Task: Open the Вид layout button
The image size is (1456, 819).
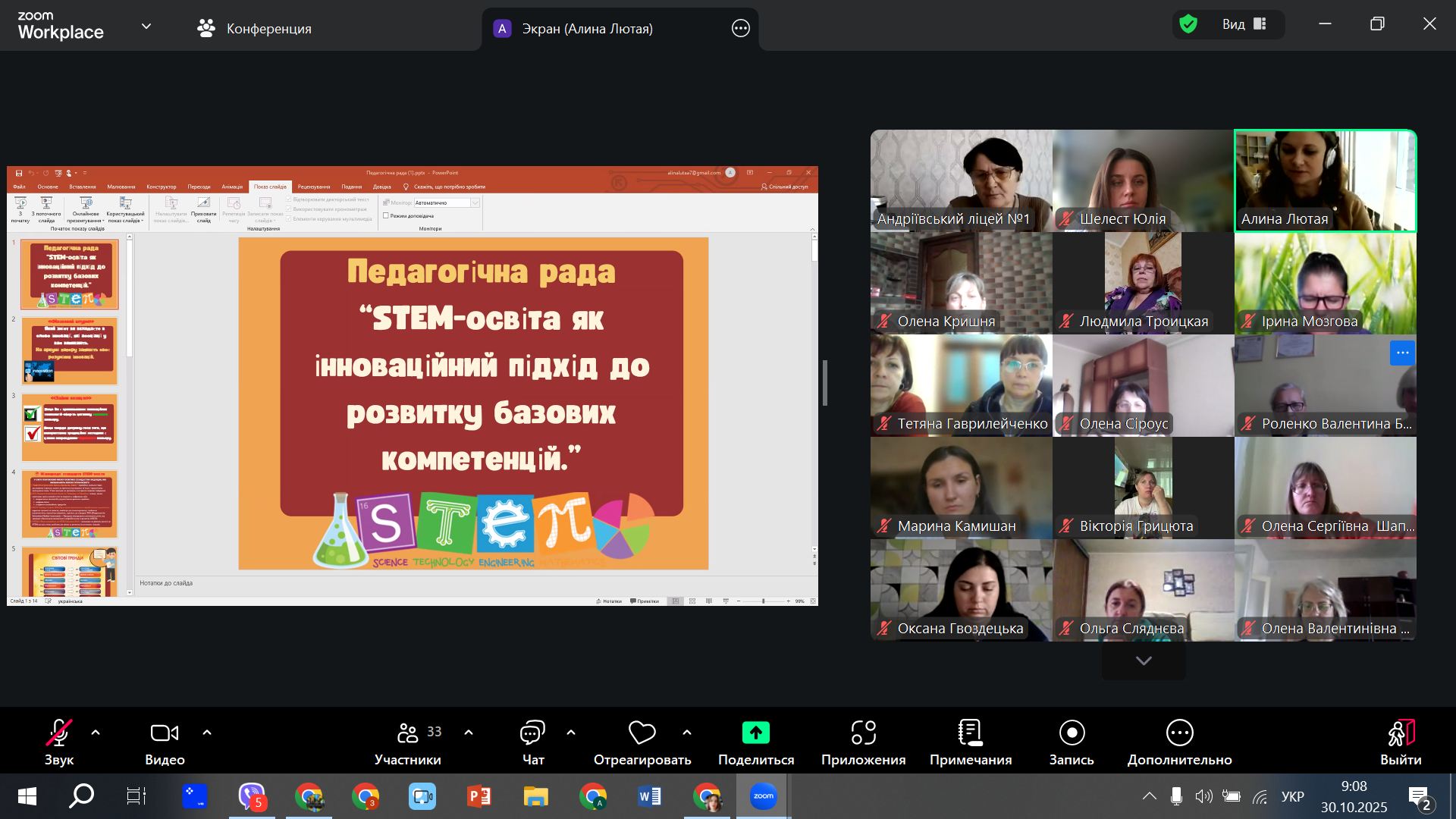Action: tap(1244, 24)
